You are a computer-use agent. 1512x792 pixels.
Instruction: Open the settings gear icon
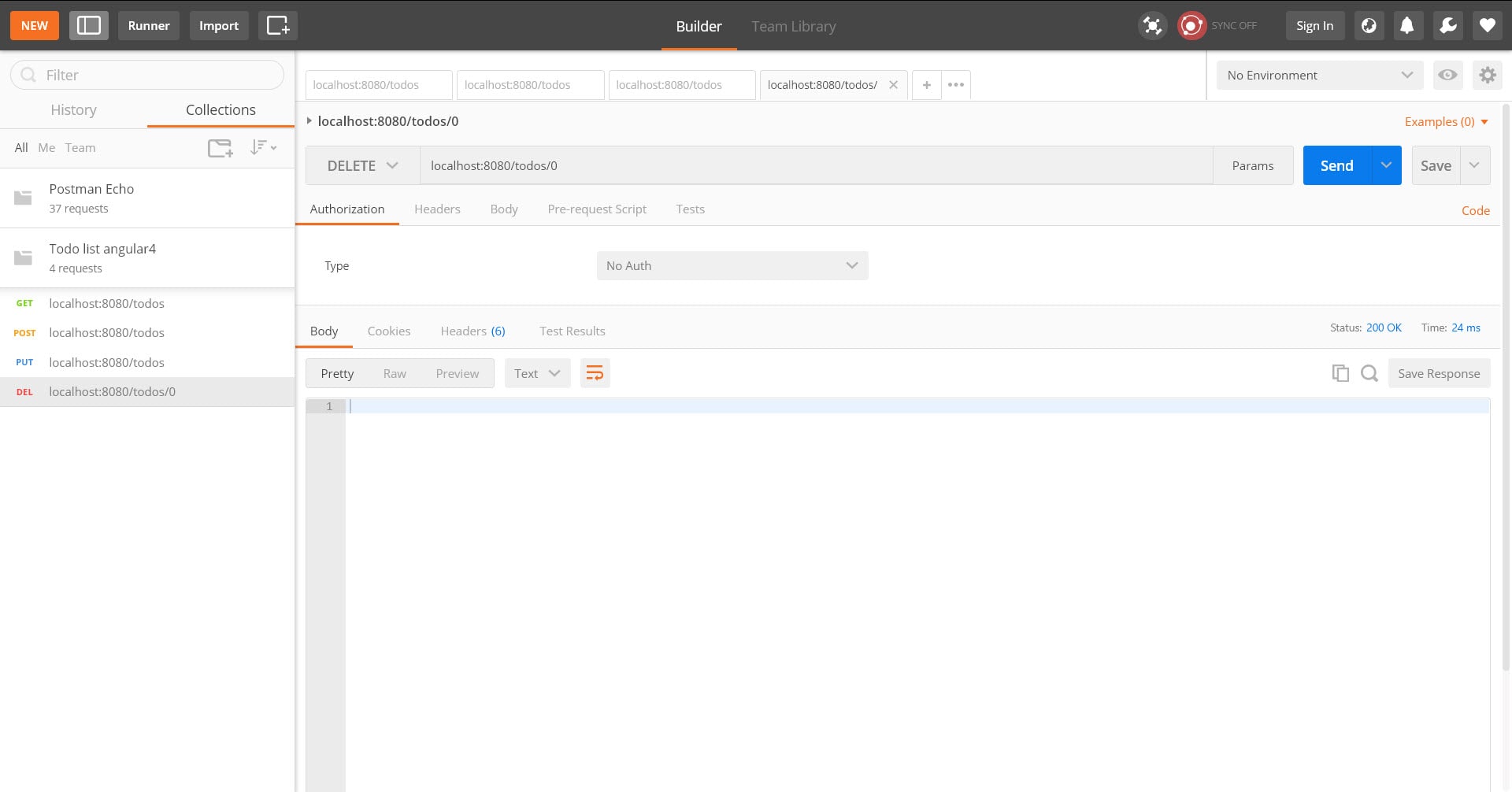coord(1488,75)
